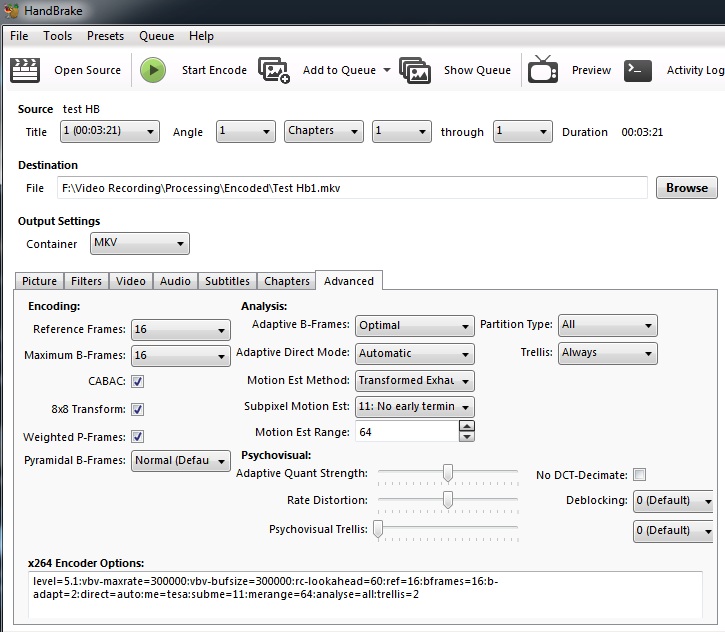Click the Activity Log terminal icon

(638, 71)
